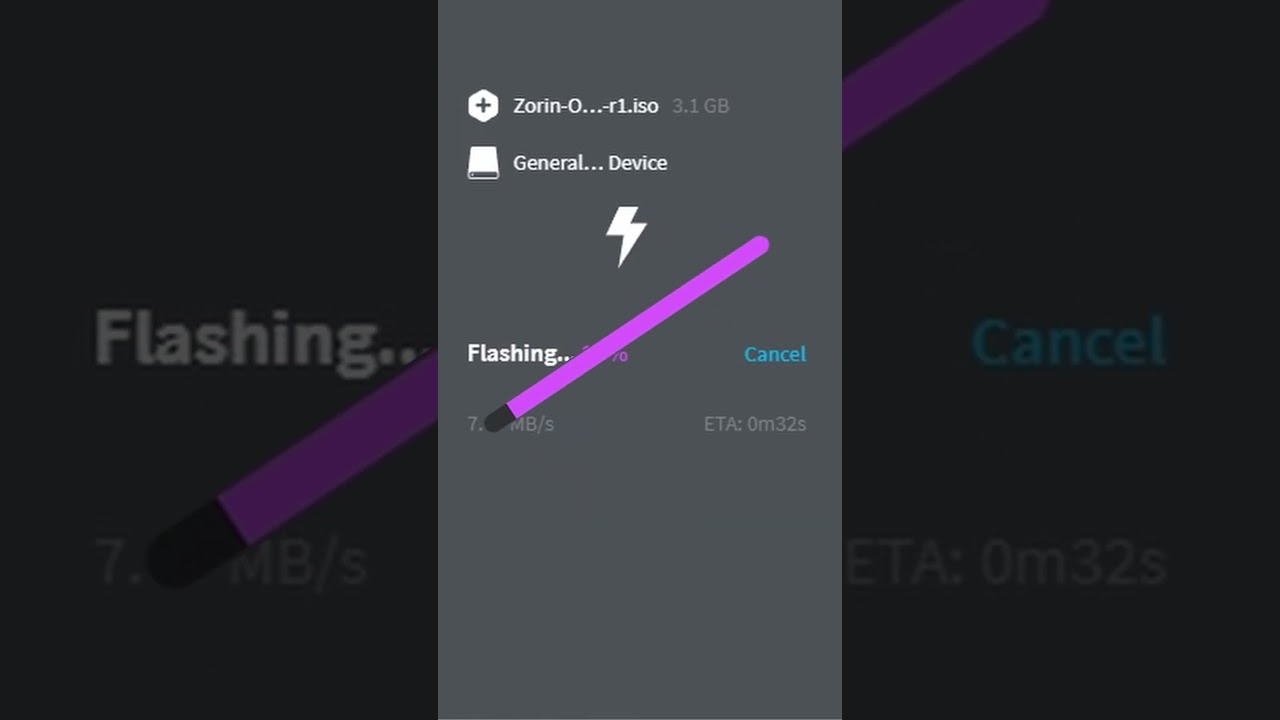Screen dimensions: 1280x720
Task: Click the 3.1 GB file size label
Action: click(x=700, y=106)
